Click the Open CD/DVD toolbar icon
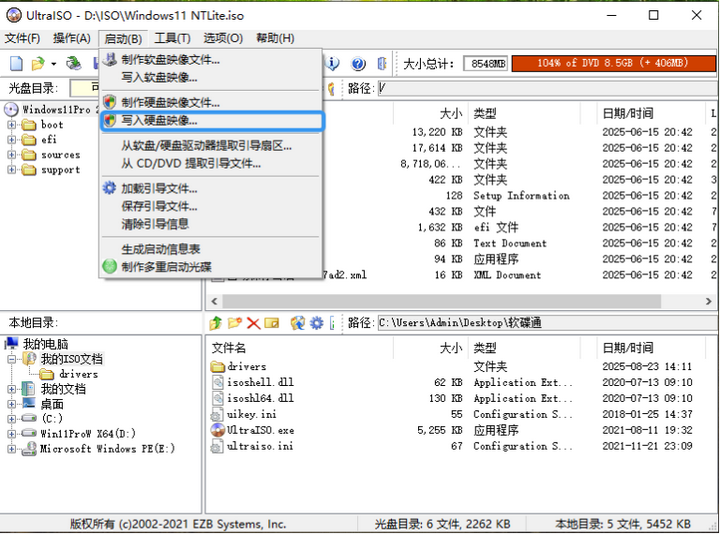This screenshot has width=720, height=534. click(73, 63)
